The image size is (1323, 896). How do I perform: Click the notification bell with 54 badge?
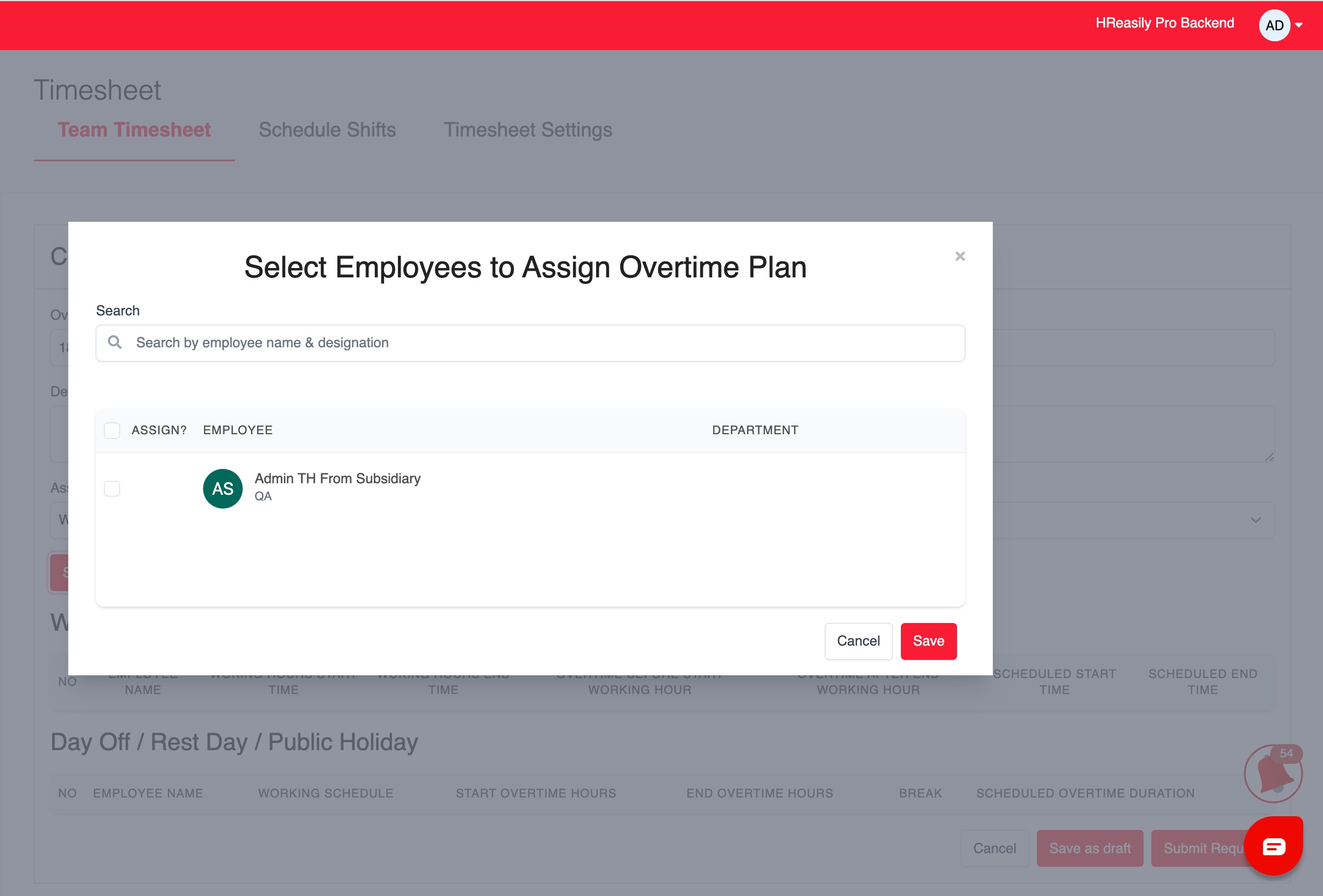point(1272,774)
